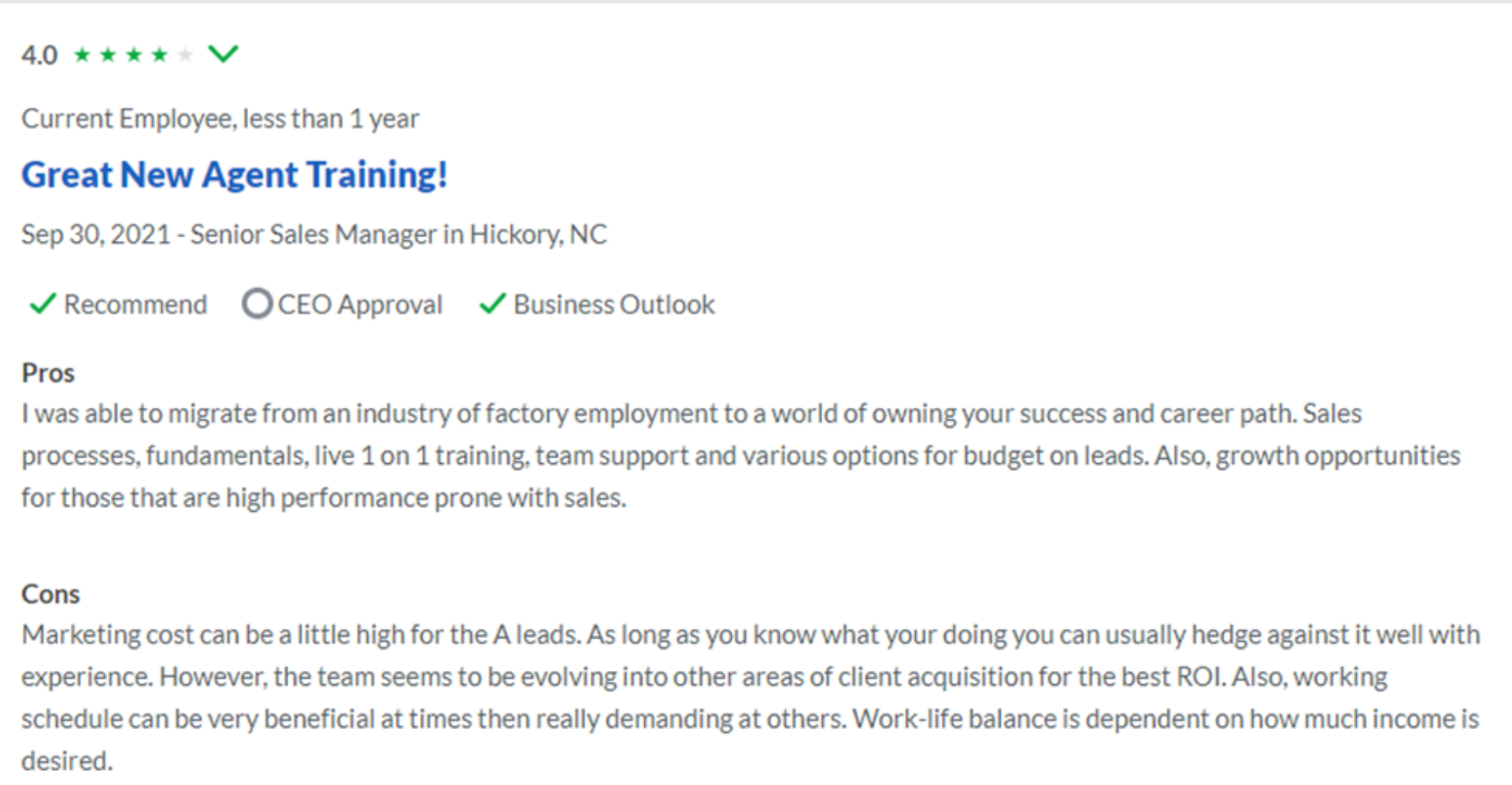Click the Senior Sales Manager date line
Image resolution: width=1512 pixels, height=785 pixels.
(313, 235)
